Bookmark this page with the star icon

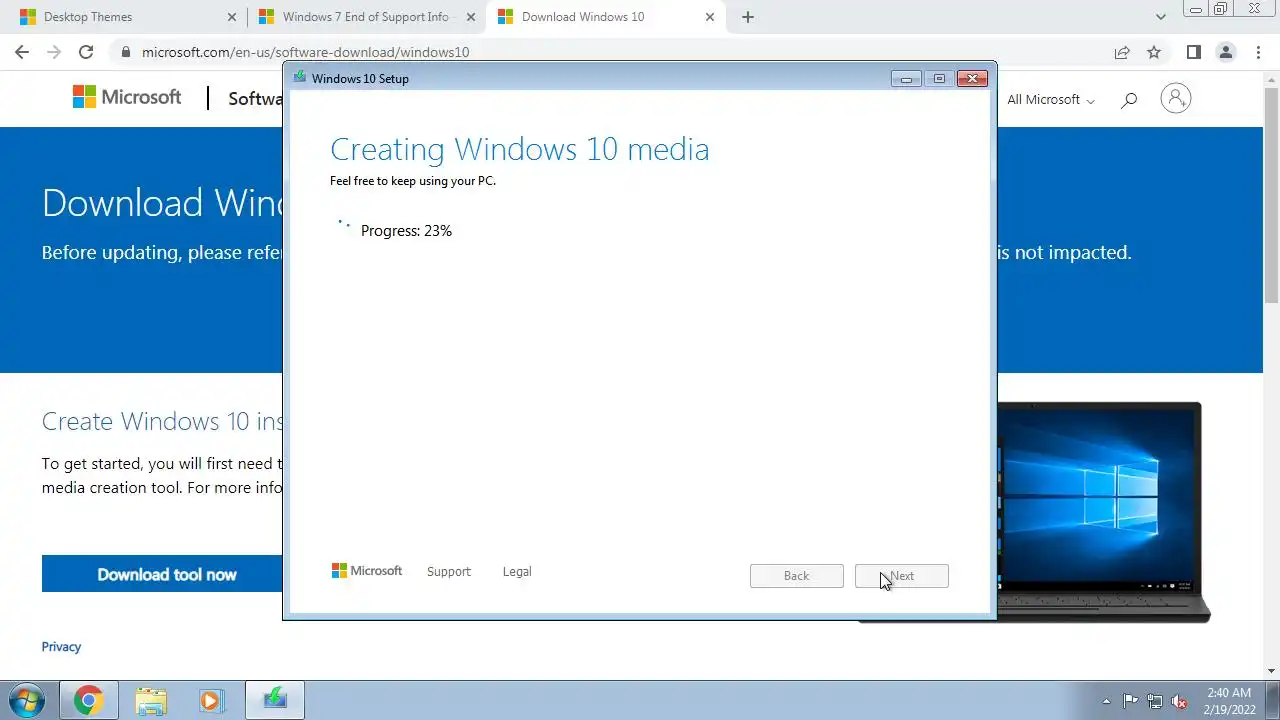pyautogui.click(x=1154, y=52)
